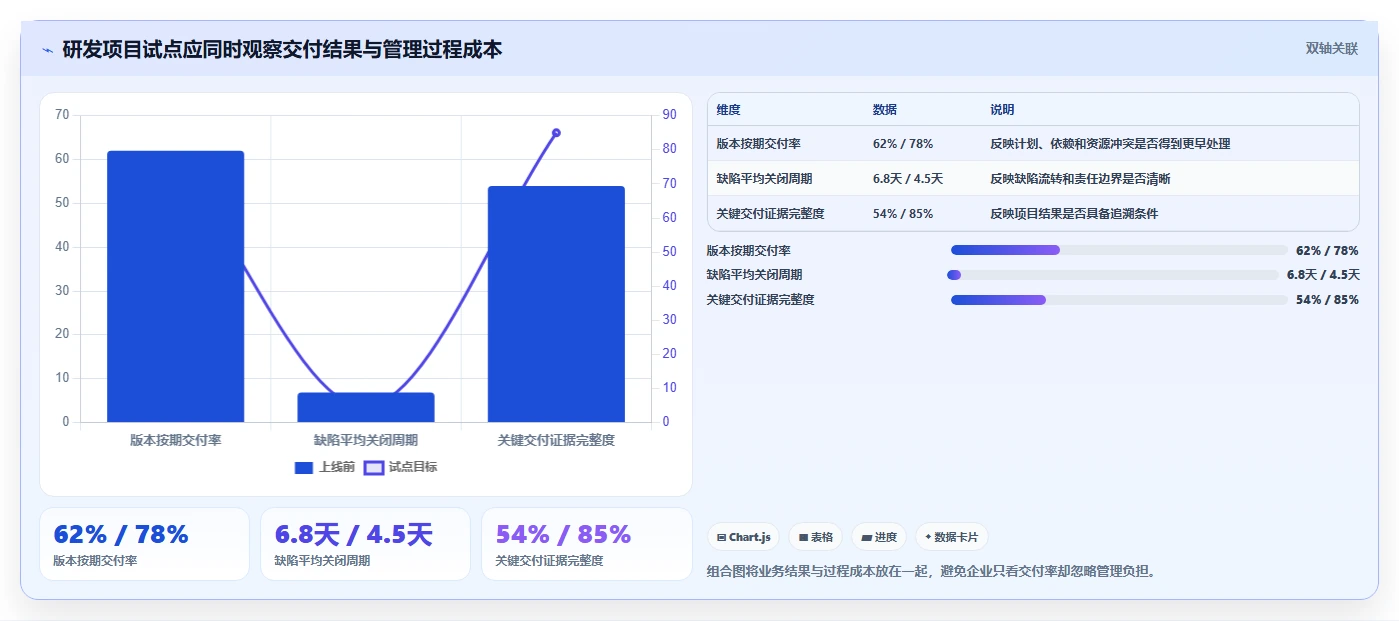
Task: Click the 关键交付证据完整度 label in the progress list
Action: point(760,300)
